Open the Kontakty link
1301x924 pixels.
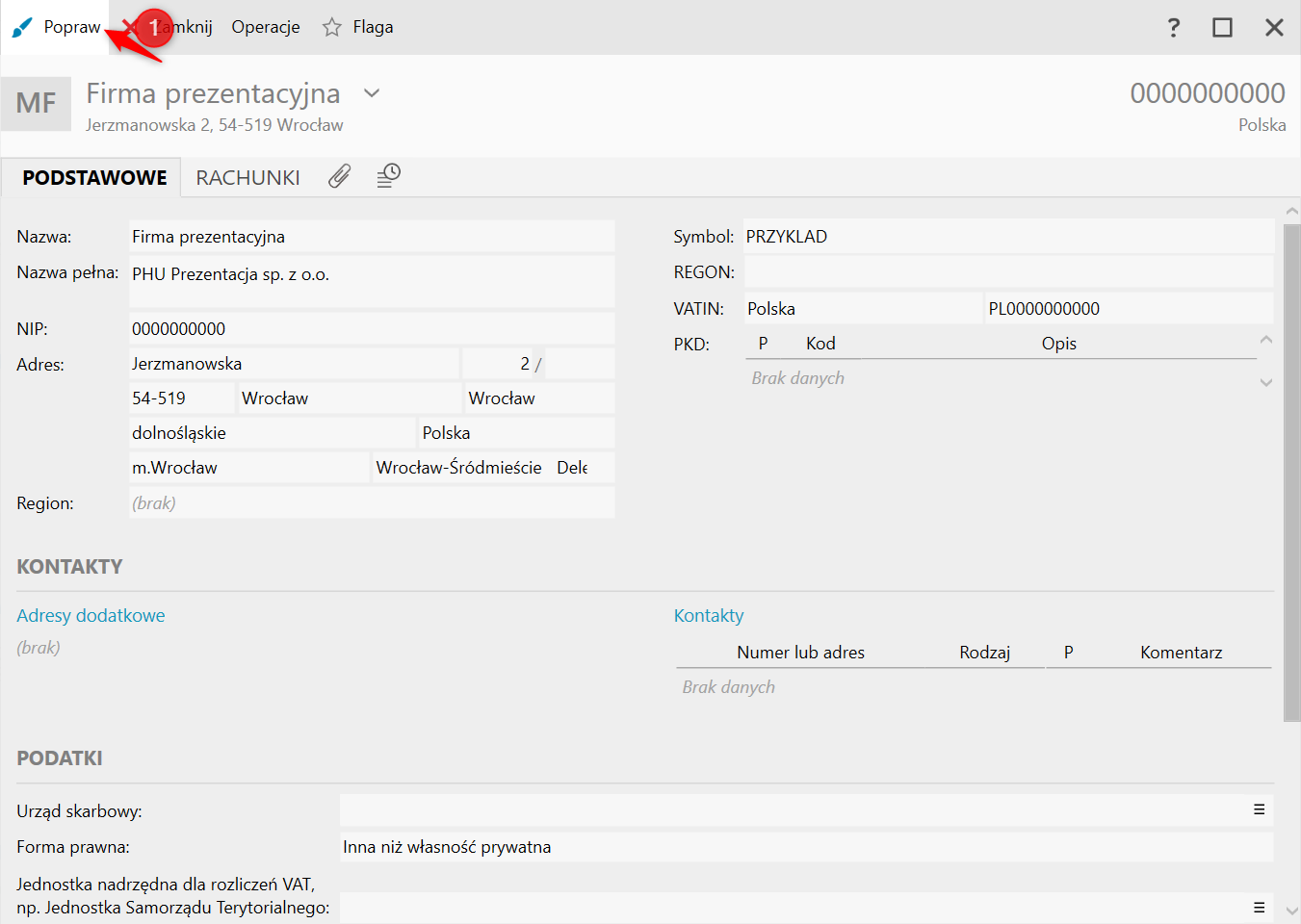click(x=709, y=615)
